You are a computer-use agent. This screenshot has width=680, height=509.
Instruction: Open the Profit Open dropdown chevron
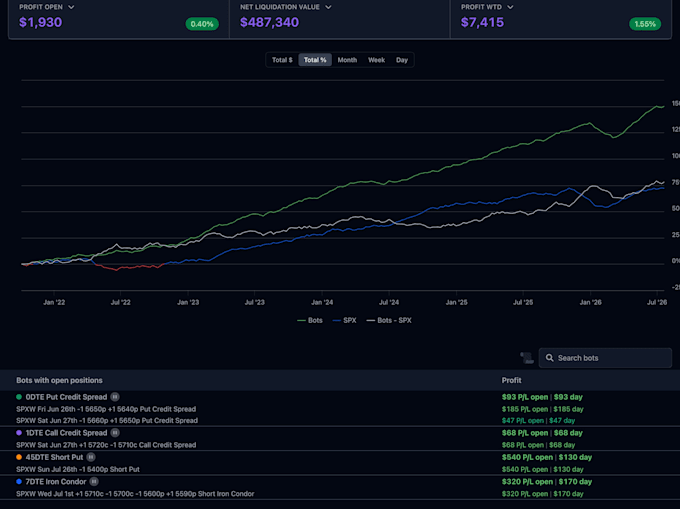71,7
